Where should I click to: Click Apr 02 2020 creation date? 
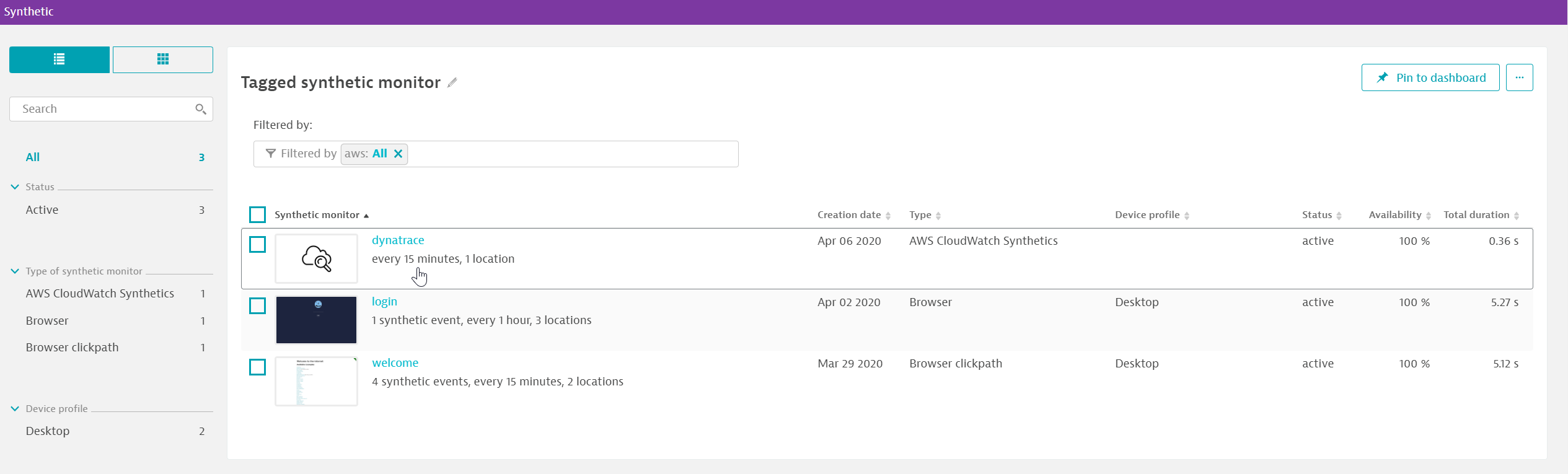click(848, 302)
